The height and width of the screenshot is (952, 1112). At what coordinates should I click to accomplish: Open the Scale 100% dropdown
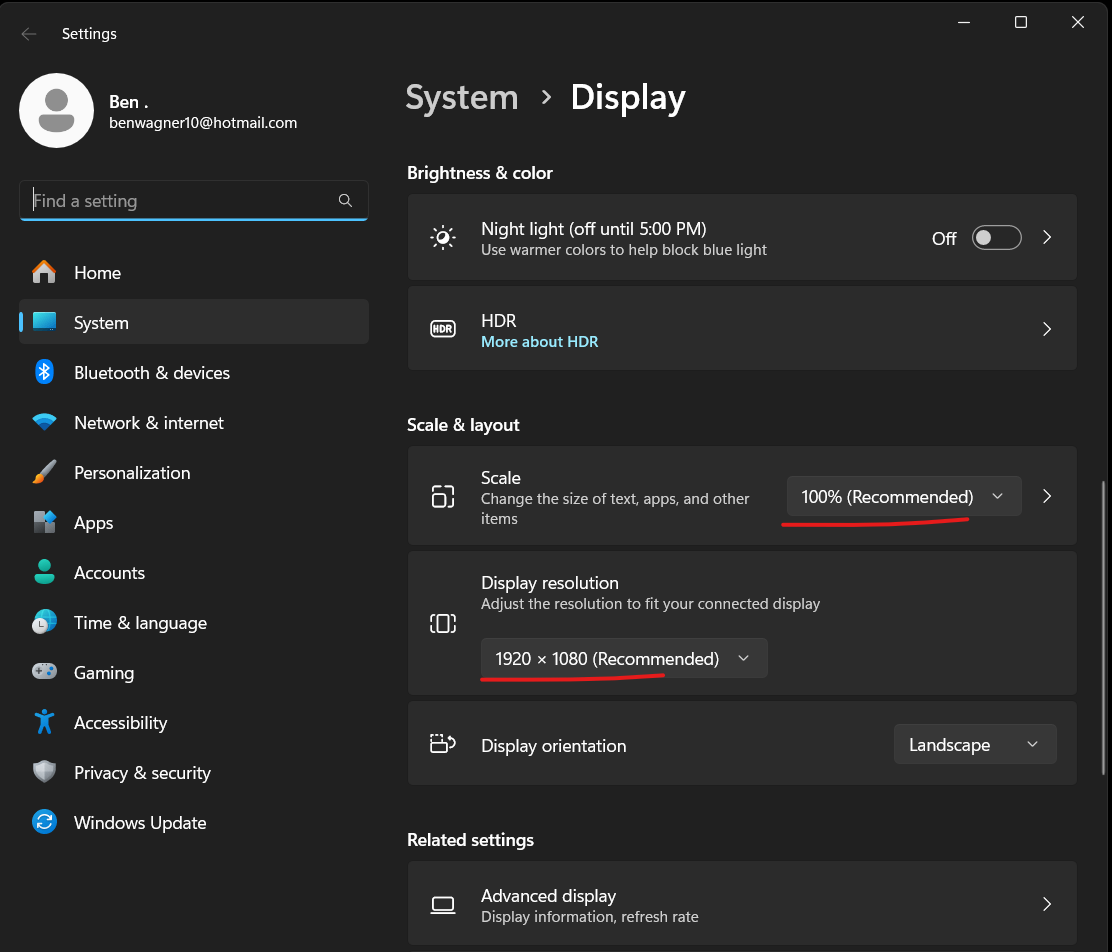[x=904, y=496]
